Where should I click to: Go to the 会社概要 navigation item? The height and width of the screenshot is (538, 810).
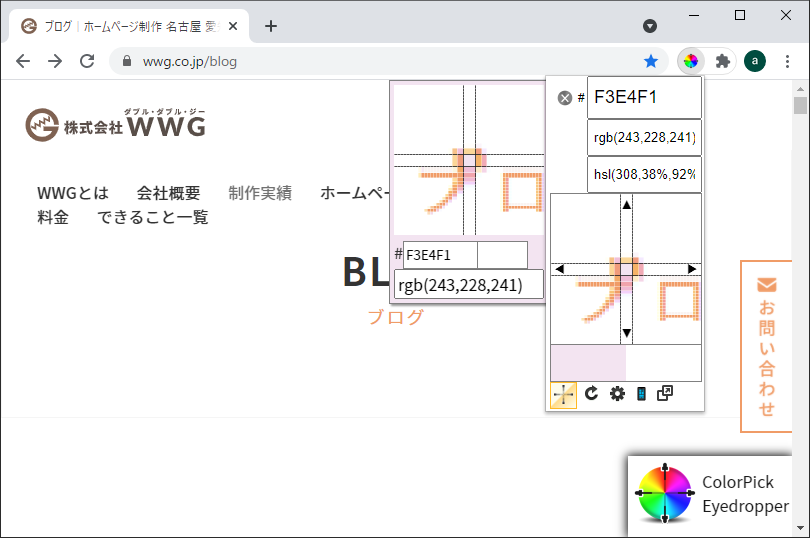[168, 193]
